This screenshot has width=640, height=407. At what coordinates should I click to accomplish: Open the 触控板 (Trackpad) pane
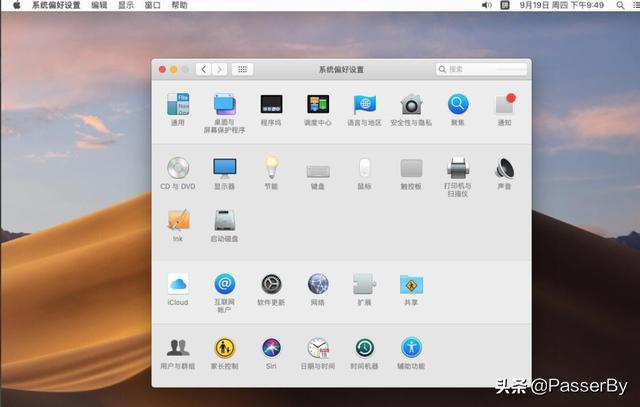[x=411, y=173]
